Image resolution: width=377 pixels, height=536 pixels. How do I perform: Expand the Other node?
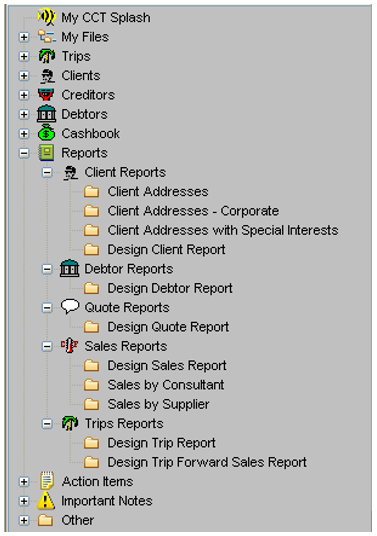pyautogui.click(x=24, y=520)
